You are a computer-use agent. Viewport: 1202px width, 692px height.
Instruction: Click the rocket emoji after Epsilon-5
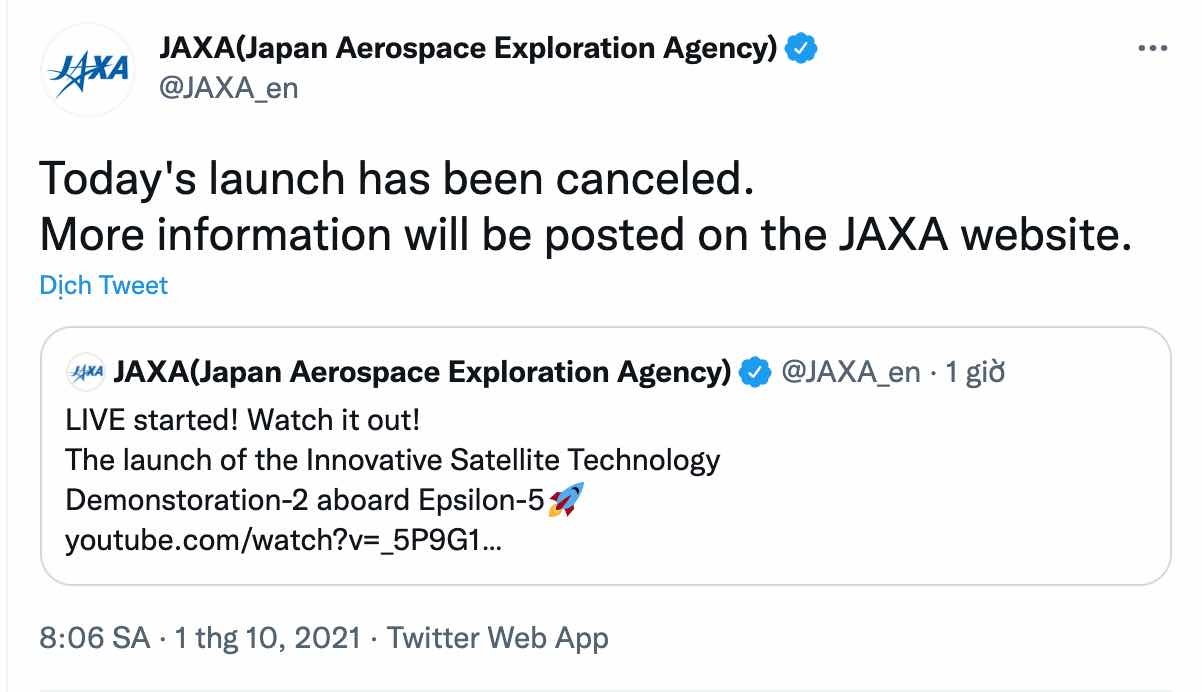[x=567, y=500]
